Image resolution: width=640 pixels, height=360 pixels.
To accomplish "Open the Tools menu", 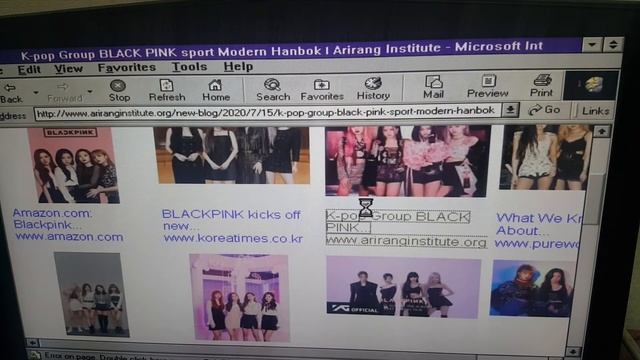I will click(x=189, y=67).
